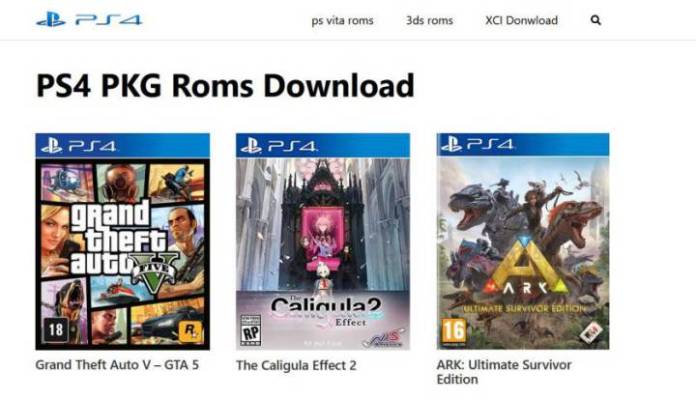The image size is (696, 400).
Task: Click the blue PS4 banner atop the GTA cover
Action: pyautogui.click(x=123, y=146)
